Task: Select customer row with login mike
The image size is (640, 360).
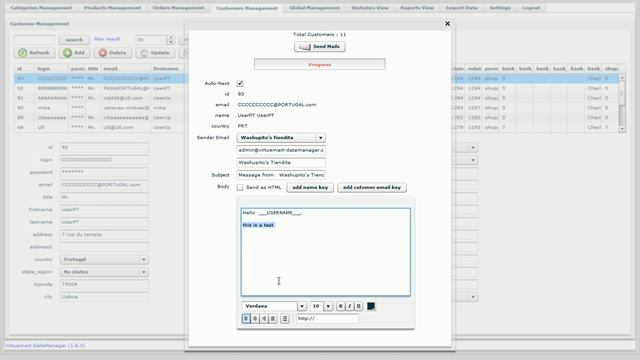Action: click(100, 108)
